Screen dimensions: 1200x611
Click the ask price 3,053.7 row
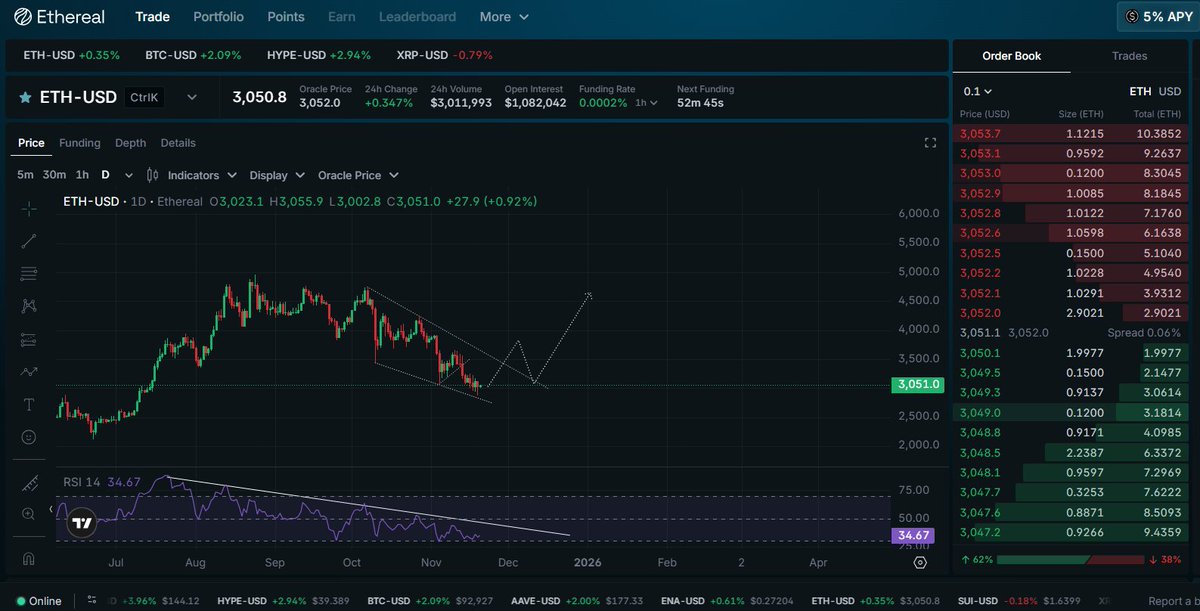point(1071,133)
